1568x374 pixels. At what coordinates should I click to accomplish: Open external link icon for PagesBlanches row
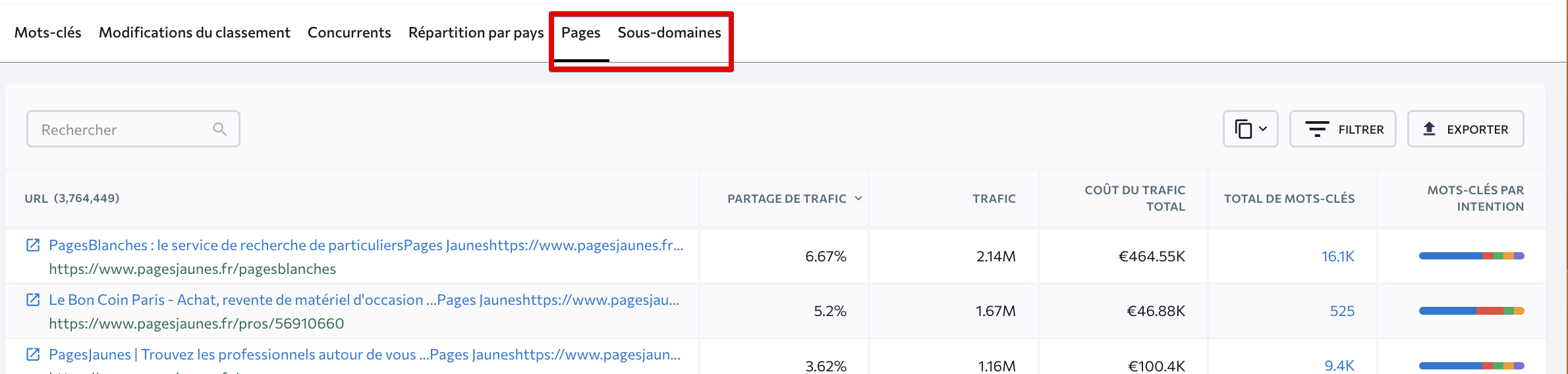(x=33, y=245)
